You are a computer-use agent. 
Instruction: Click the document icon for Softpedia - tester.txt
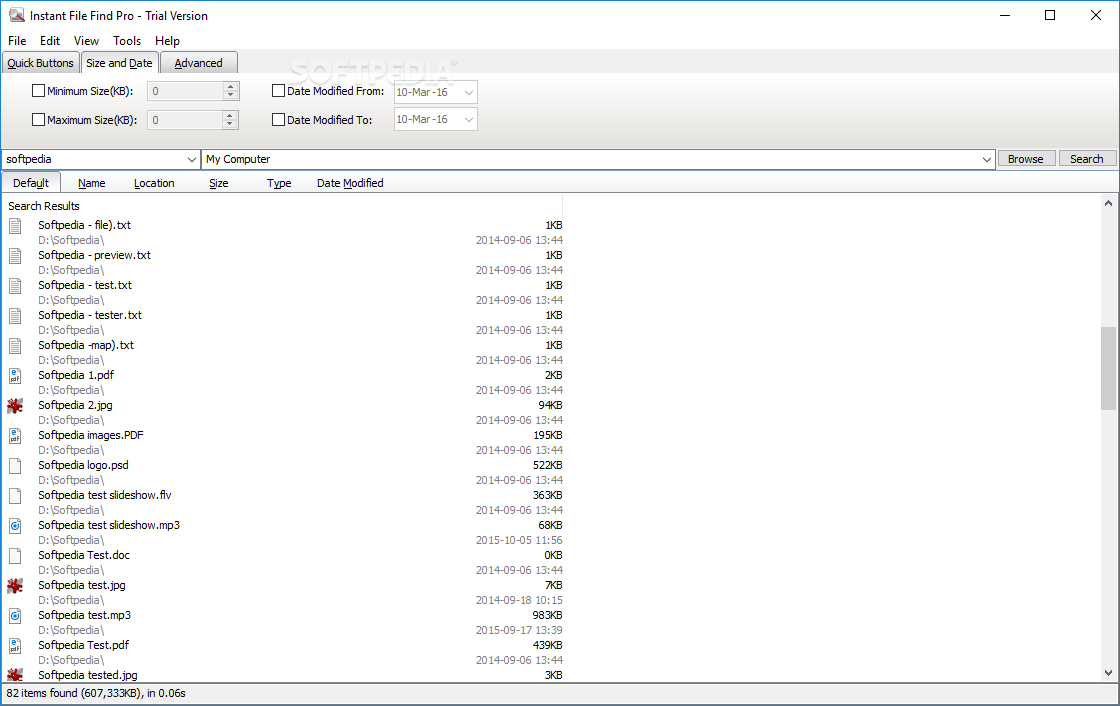tap(15, 316)
